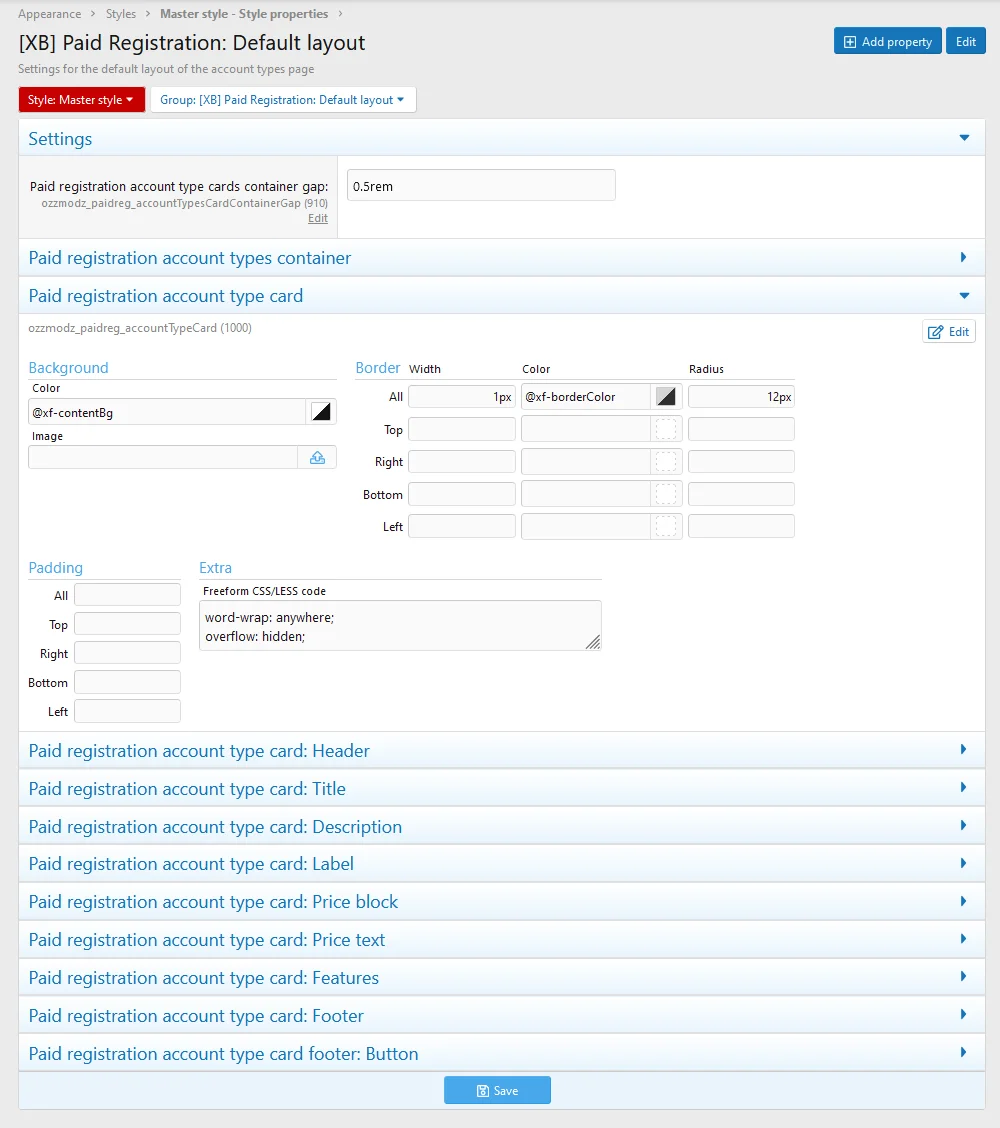Image resolution: width=1000 pixels, height=1128 pixels.
Task: Open the All border color swatch
Action: pyautogui.click(x=666, y=397)
